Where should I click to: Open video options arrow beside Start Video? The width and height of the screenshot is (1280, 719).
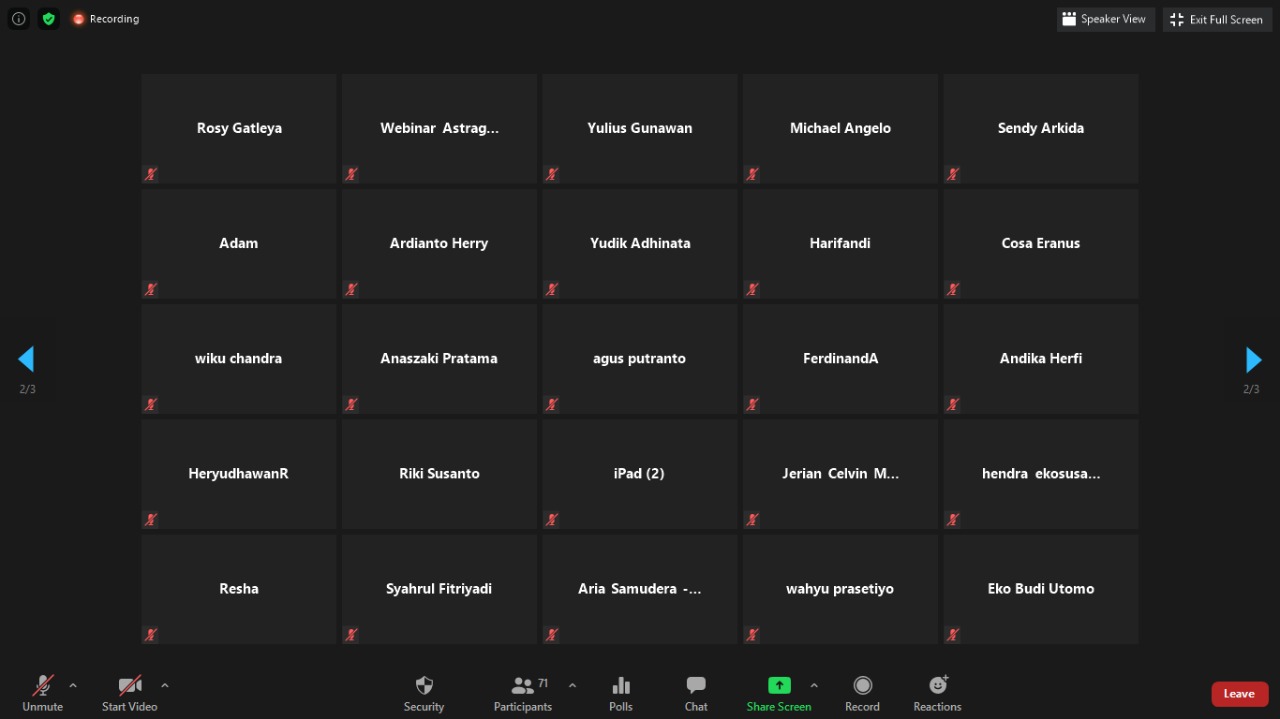click(x=164, y=685)
